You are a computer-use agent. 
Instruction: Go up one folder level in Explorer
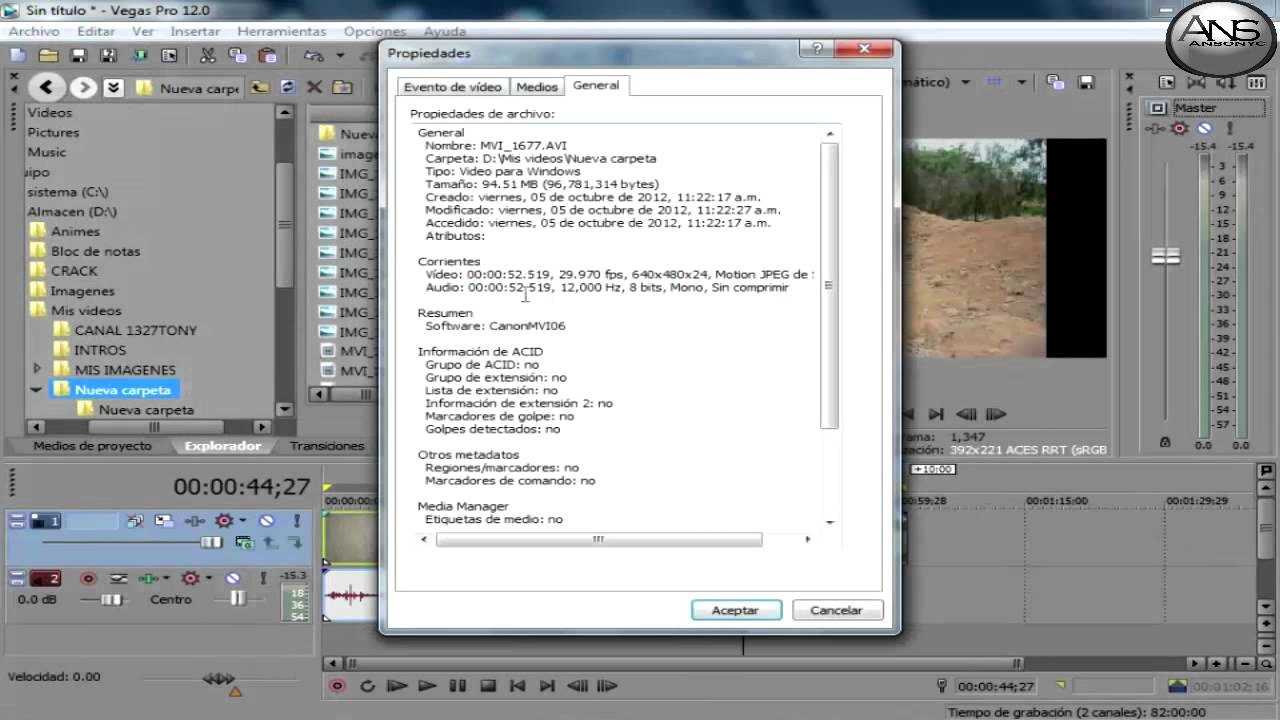(x=260, y=88)
